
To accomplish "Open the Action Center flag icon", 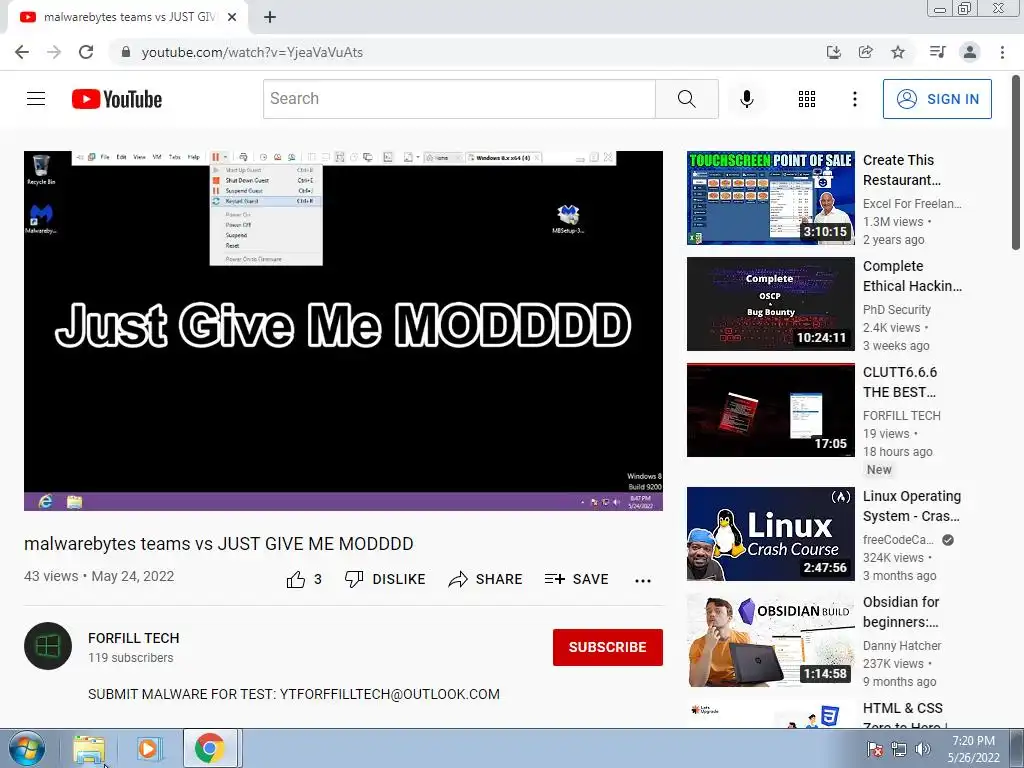I will click(x=875, y=749).
